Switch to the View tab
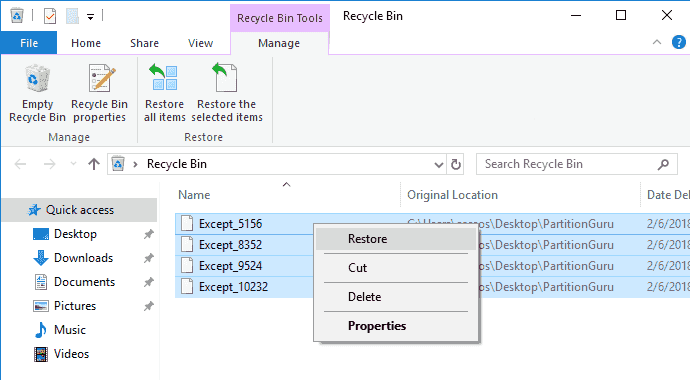The width and height of the screenshot is (690, 380). [x=200, y=43]
